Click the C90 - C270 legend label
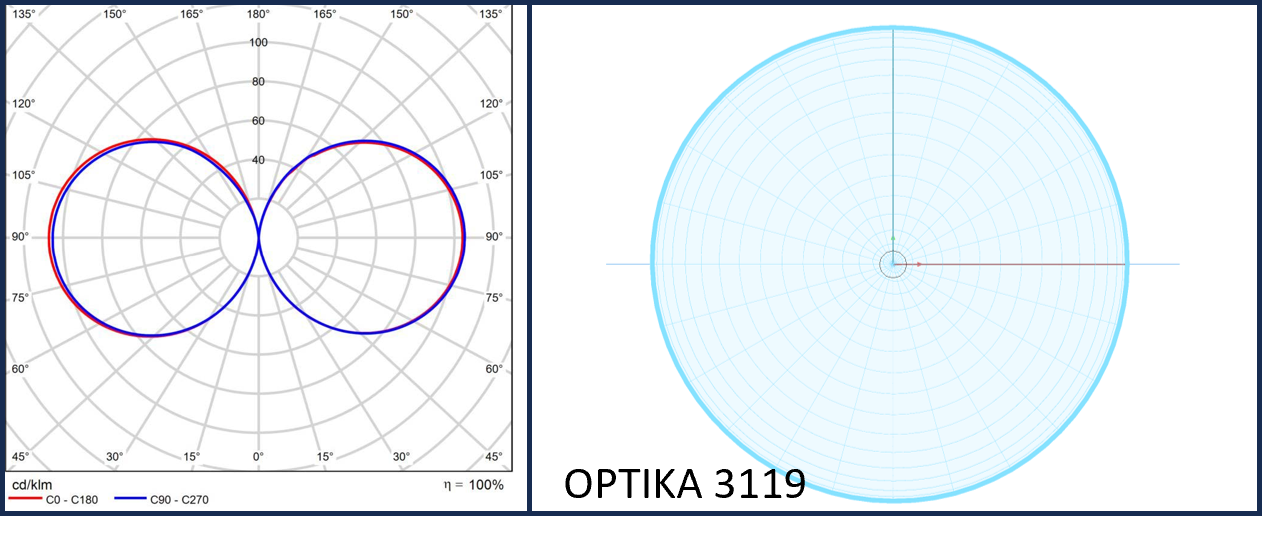 pyautogui.click(x=180, y=499)
